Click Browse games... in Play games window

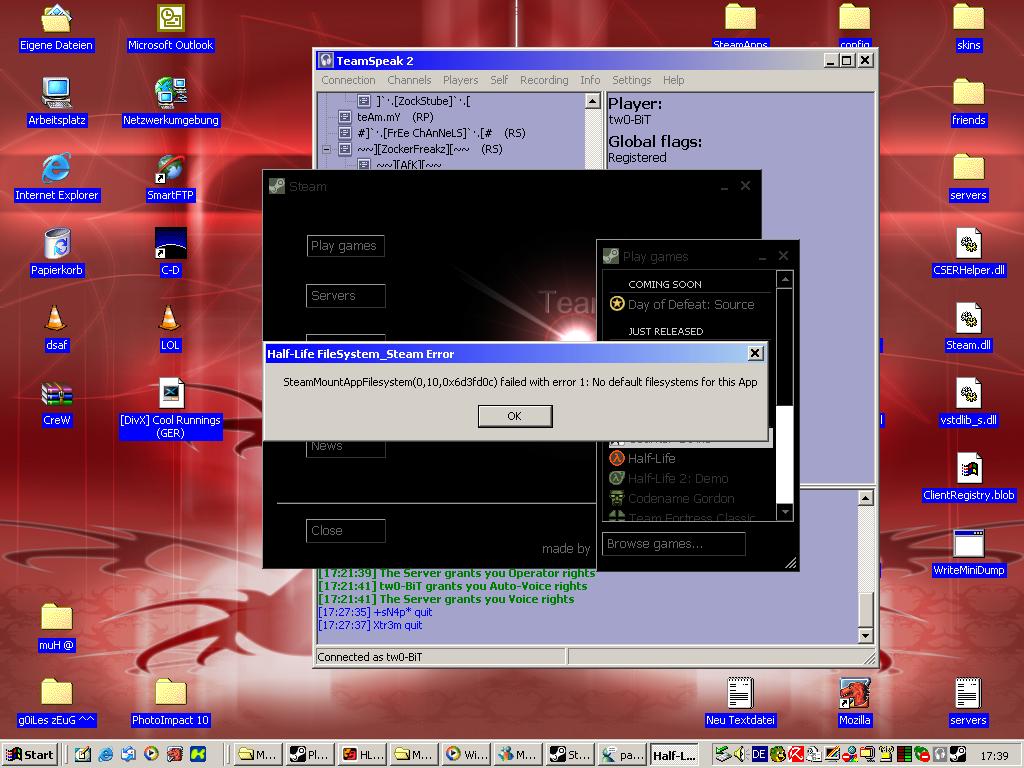click(x=673, y=543)
